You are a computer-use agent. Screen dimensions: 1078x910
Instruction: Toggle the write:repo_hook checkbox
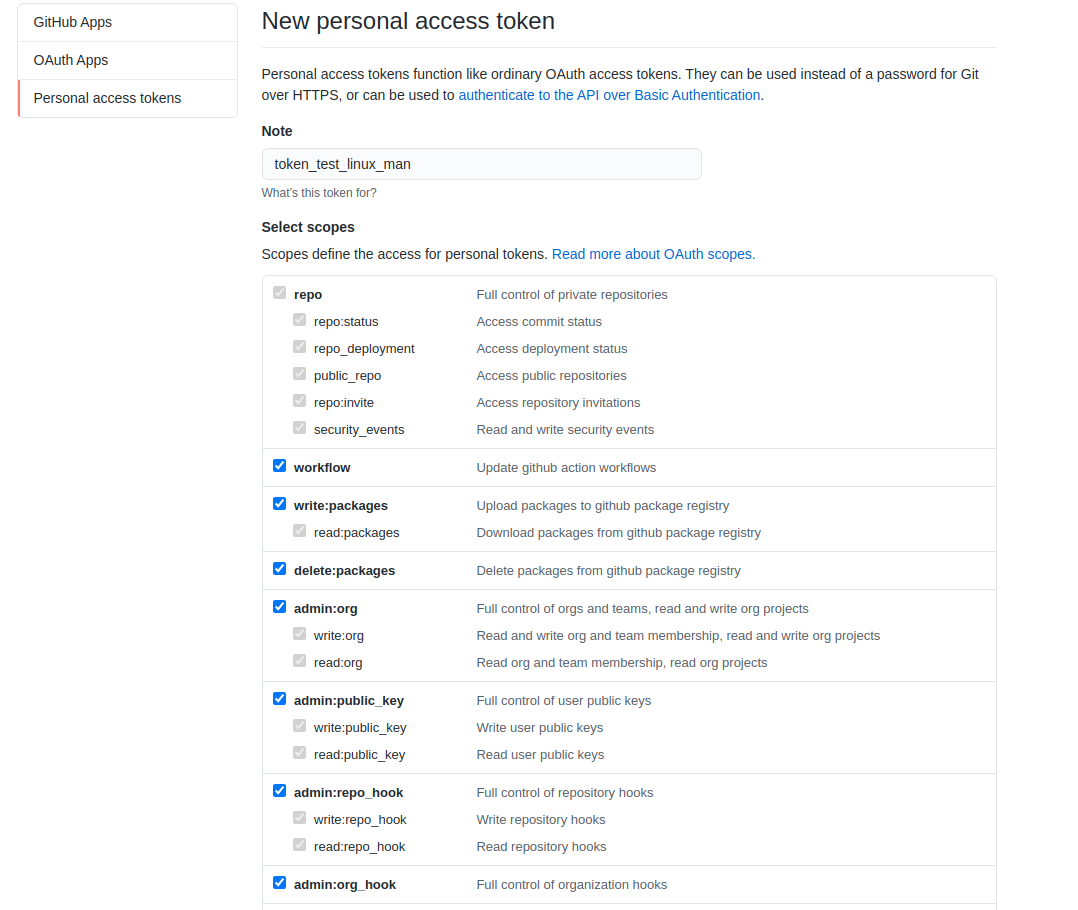tap(299, 817)
